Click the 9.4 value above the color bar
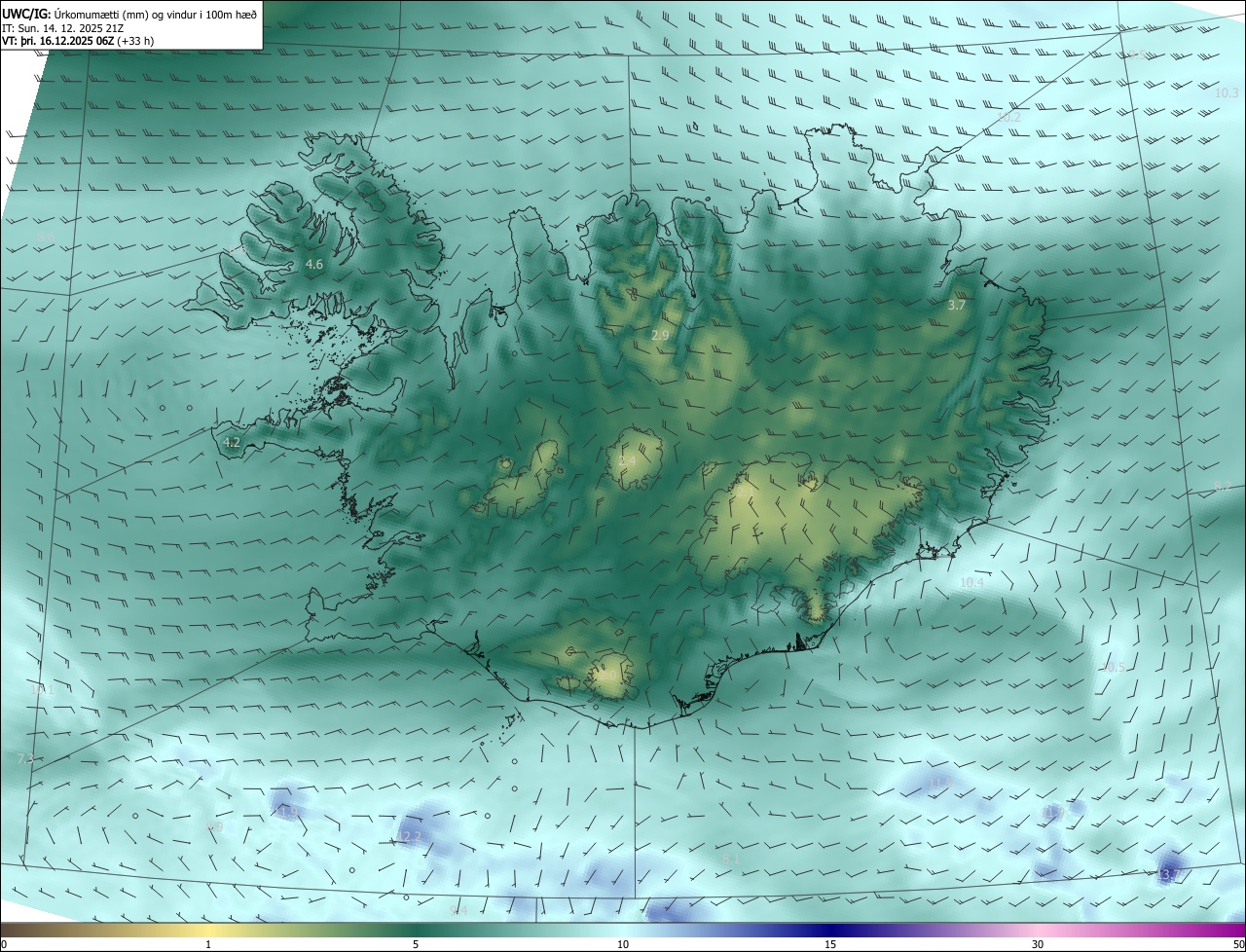 (x=458, y=910)
